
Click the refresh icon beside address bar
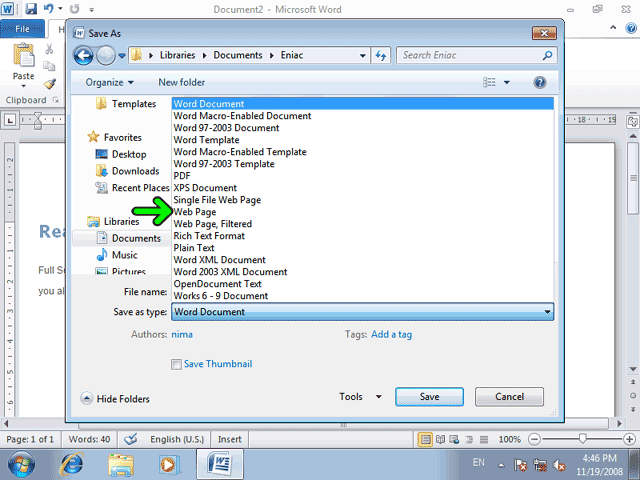pos(381,56)
